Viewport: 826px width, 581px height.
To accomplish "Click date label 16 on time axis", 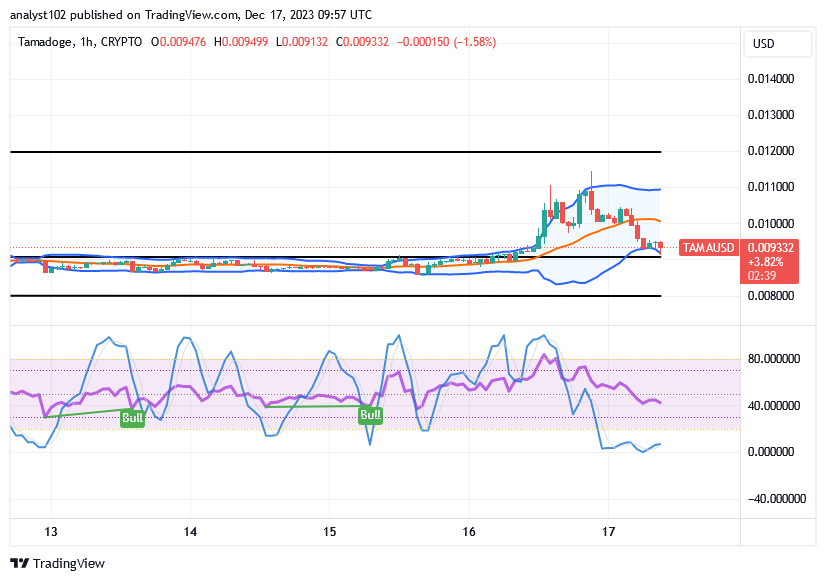I will click(x=468, y=531).
